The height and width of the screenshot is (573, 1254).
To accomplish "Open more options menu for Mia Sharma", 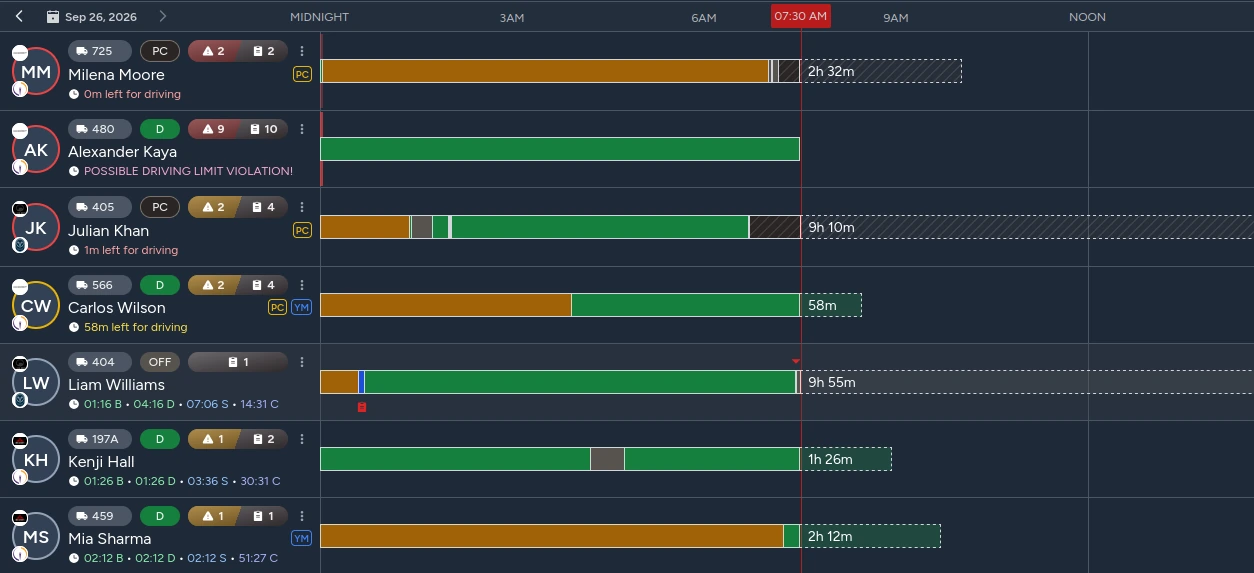I will (x=302, y=516).
